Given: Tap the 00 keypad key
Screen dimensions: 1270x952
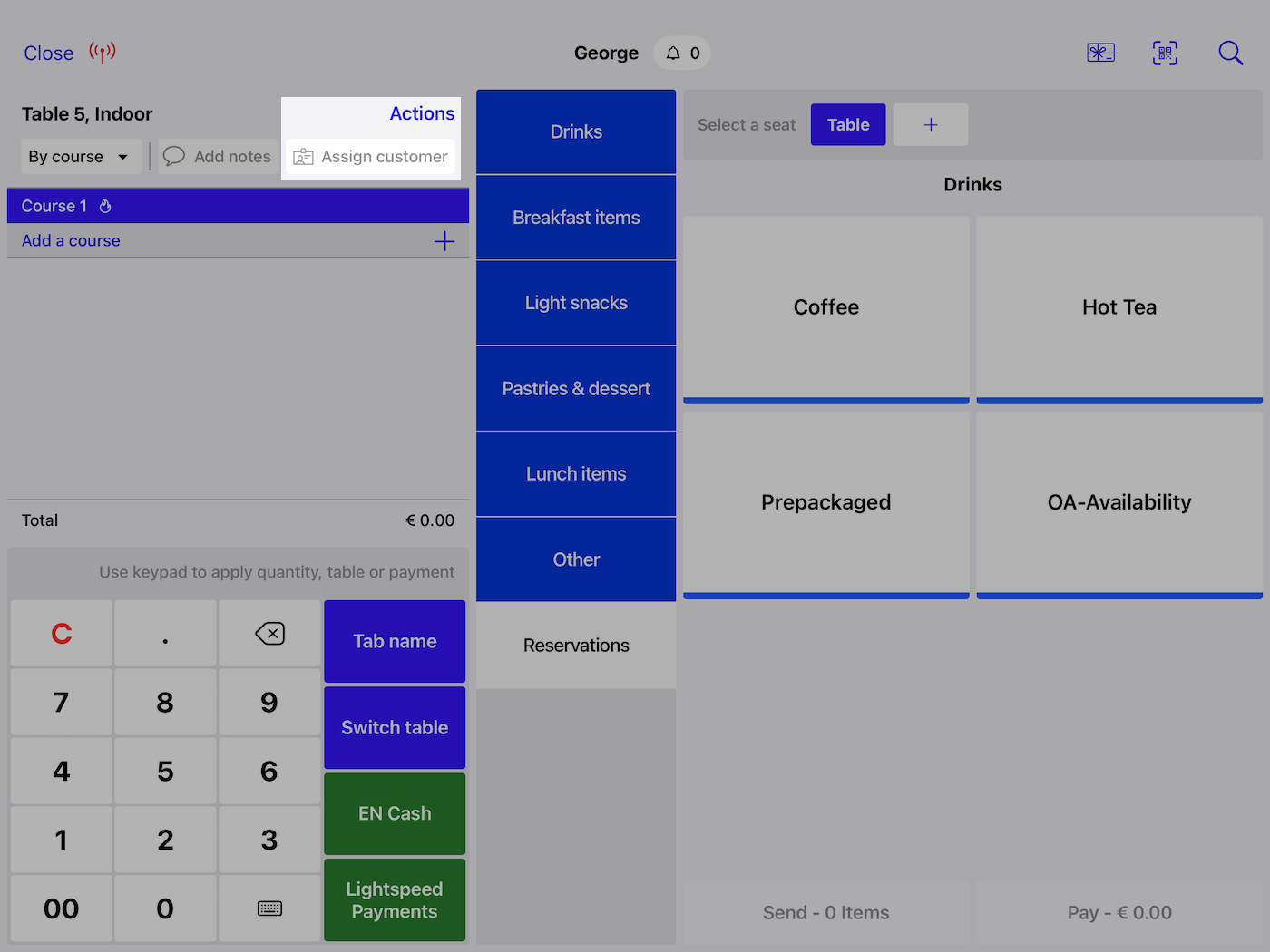Looking at the screenshot, I should pos(62,908).
